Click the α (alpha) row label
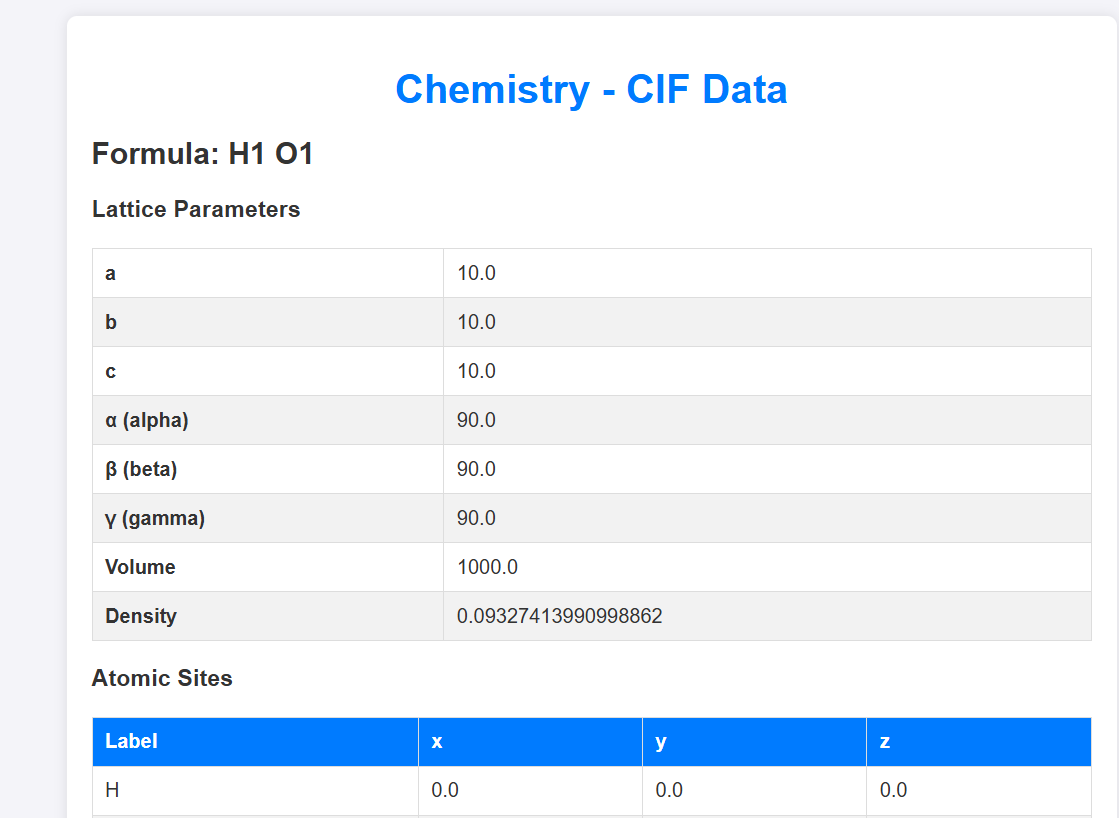 (x=147, y=420)
